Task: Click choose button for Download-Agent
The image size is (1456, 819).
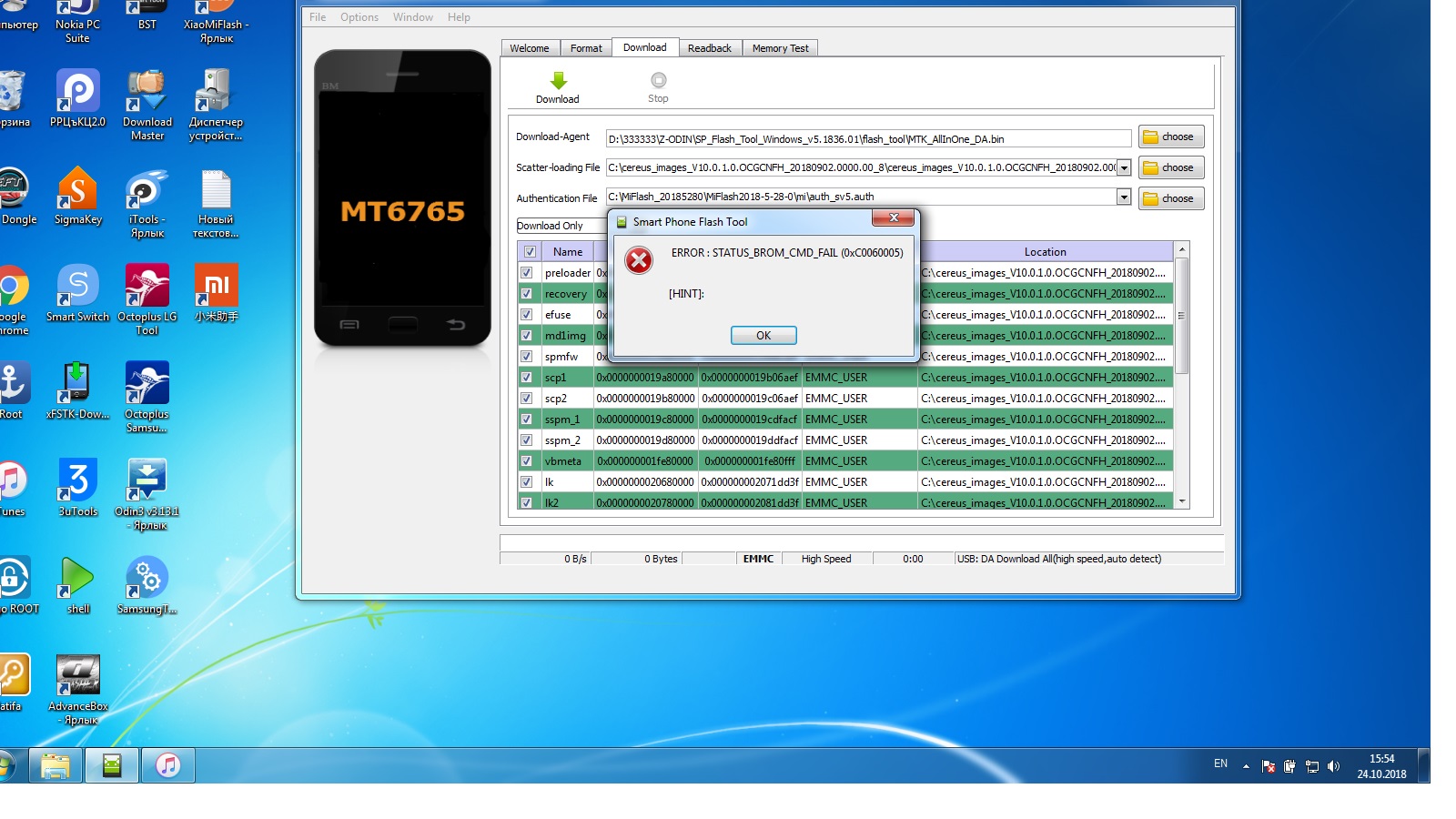Action: click(x=1170, y=137)
